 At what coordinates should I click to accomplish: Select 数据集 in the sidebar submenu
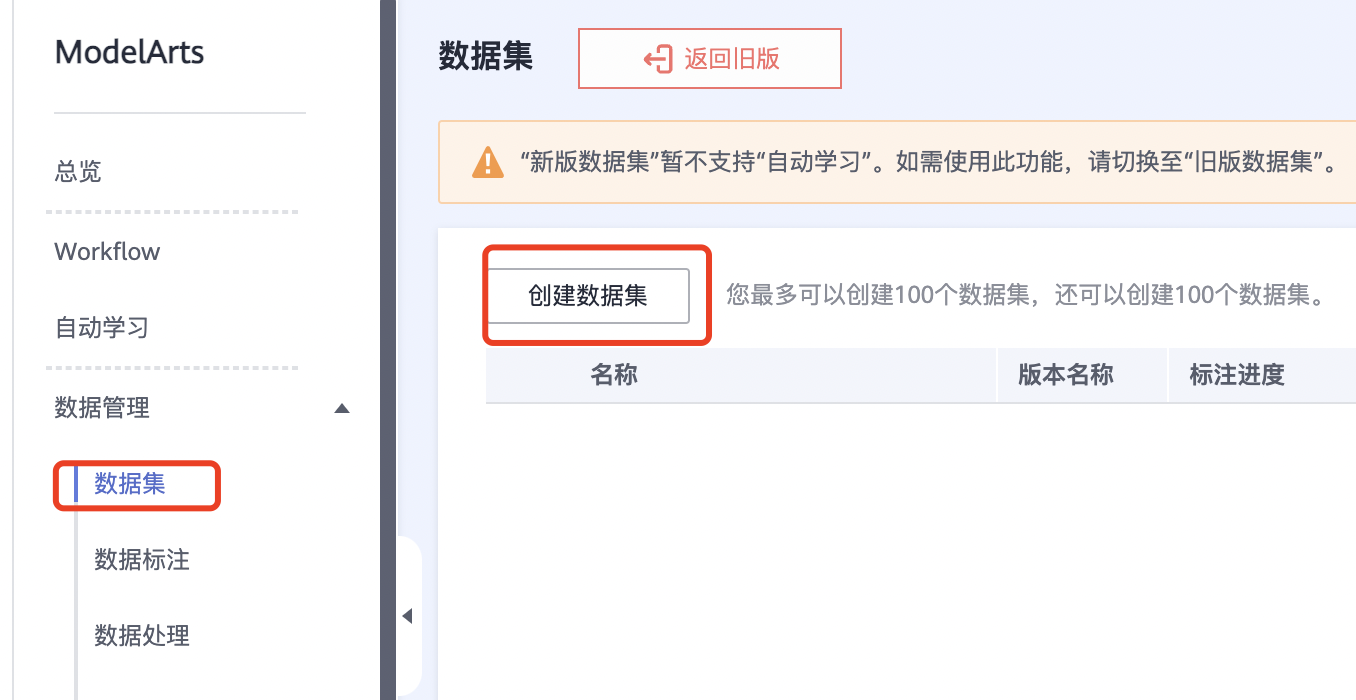tap(130, 484)
